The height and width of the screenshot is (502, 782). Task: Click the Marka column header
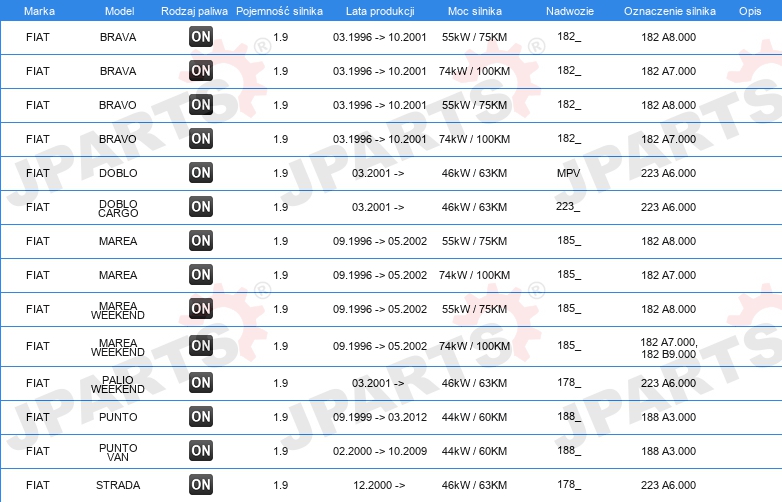click(39, 11)
